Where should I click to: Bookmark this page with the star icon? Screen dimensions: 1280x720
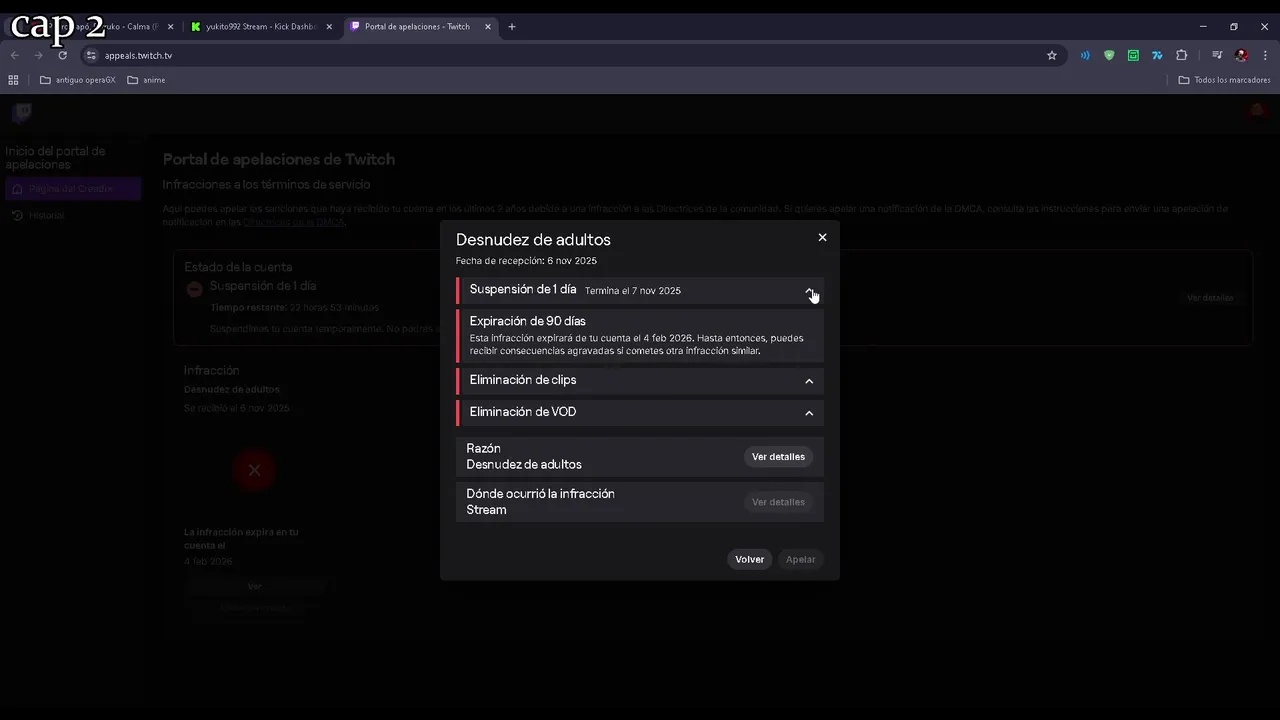click(x=1052, y=55)
